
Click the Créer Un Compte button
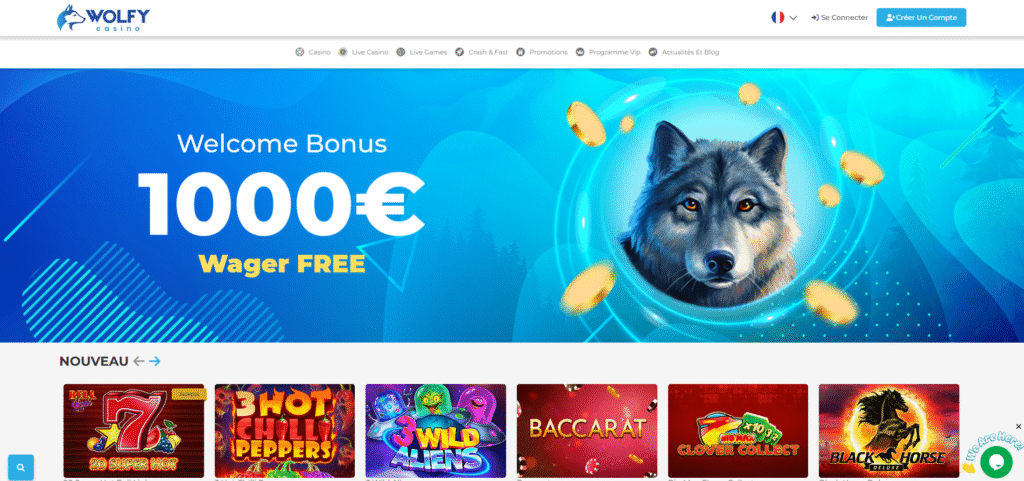pos(921,18)
